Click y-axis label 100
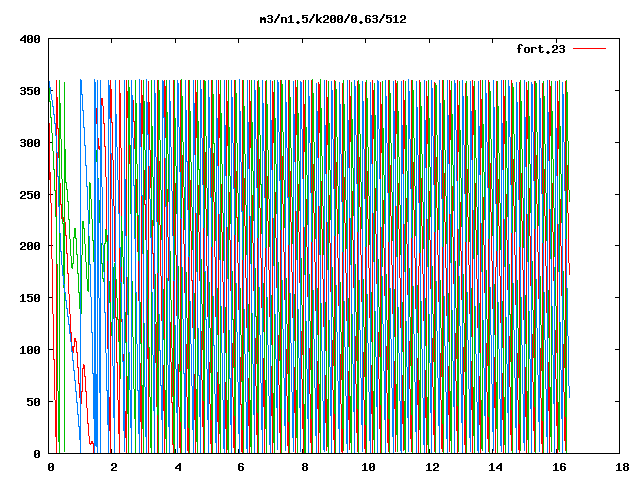Image resolution: width=640 pixels, height=480 pixels. [x=30, y=350]
